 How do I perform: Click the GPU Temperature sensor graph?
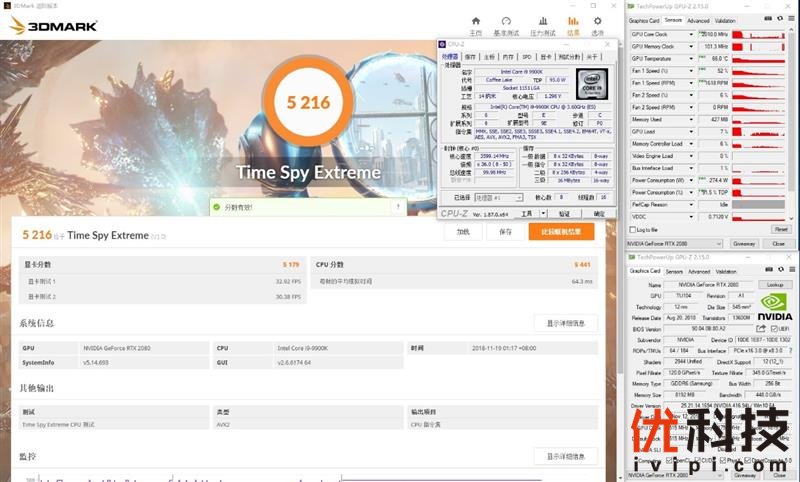[x=759, y=59]
